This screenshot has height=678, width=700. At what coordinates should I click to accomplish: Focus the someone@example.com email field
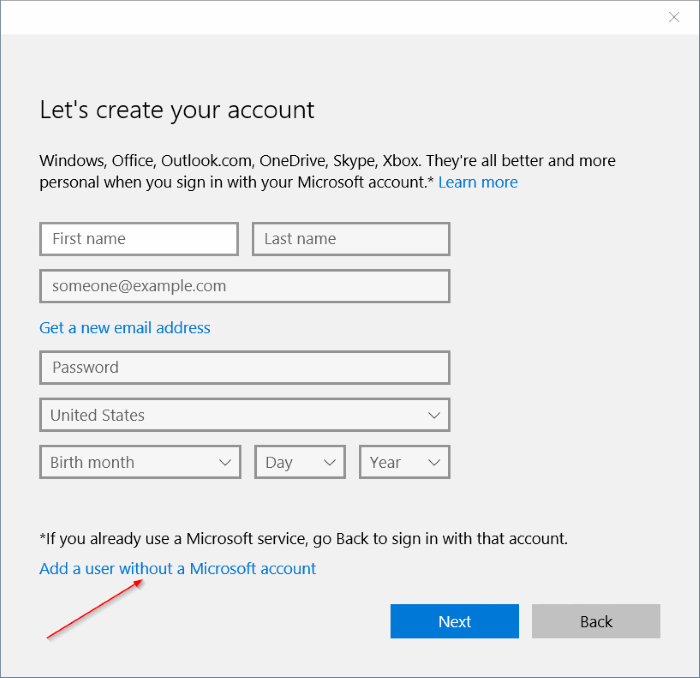point(245,286)
